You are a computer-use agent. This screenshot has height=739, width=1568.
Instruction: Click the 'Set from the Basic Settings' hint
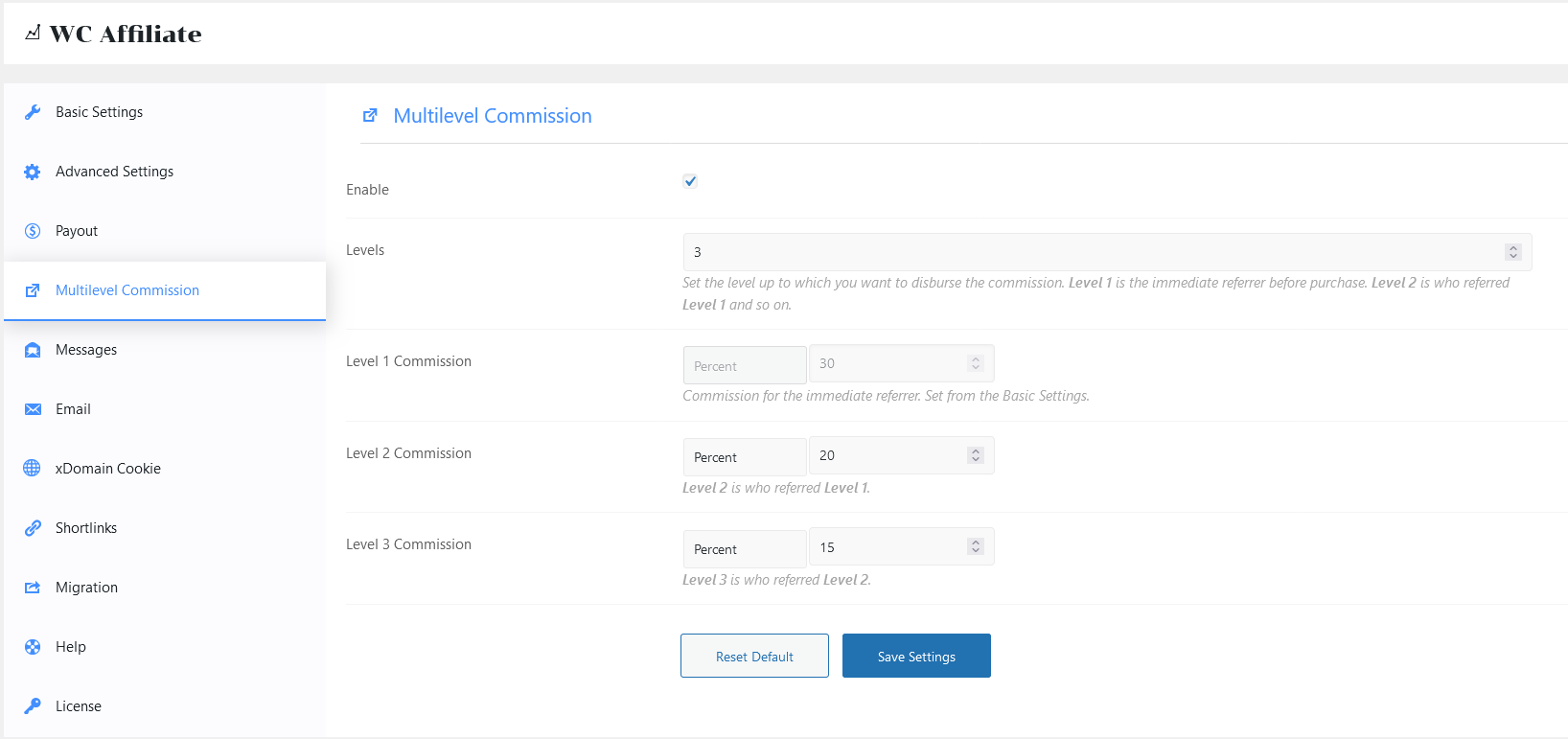pos(1006,396)
